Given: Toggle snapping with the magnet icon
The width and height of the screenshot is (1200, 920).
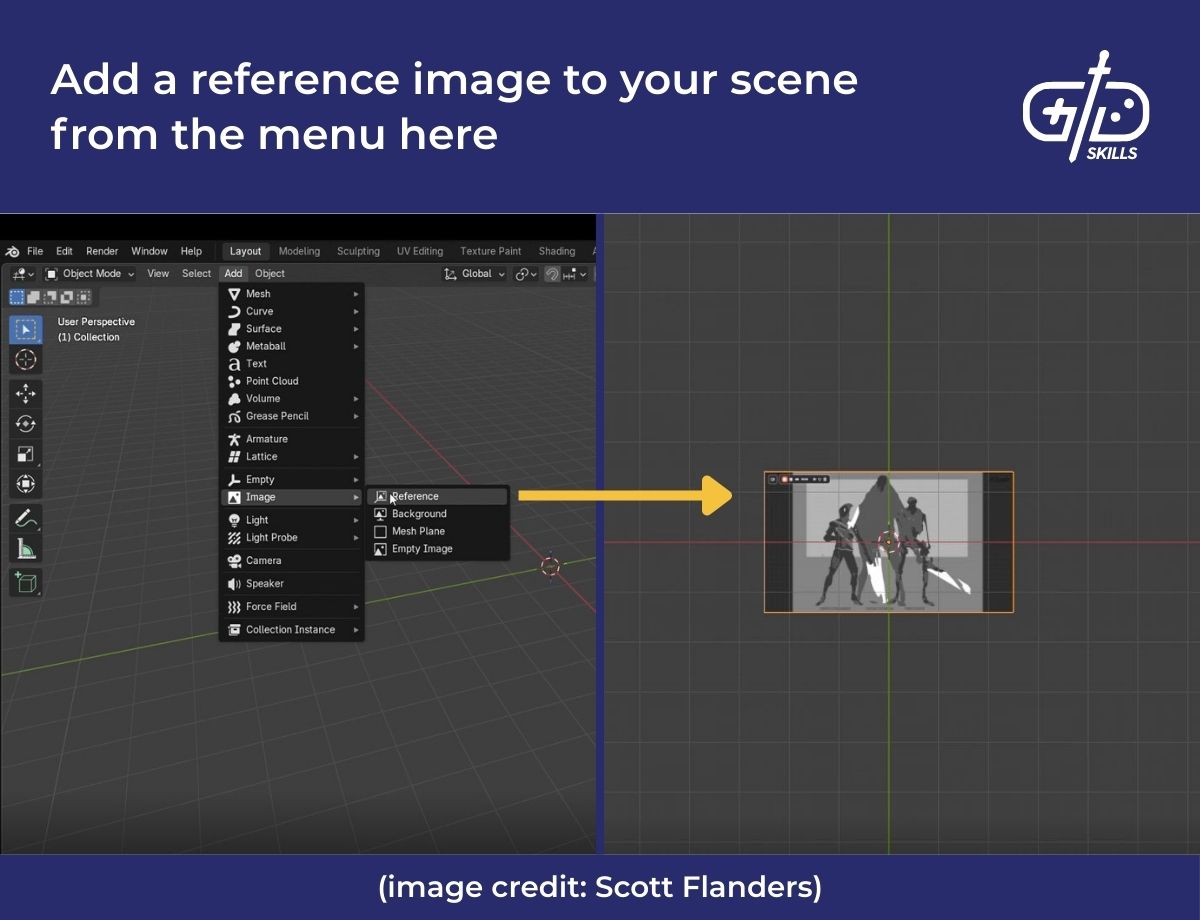Looking at the screenshot, I should (551, 273).
